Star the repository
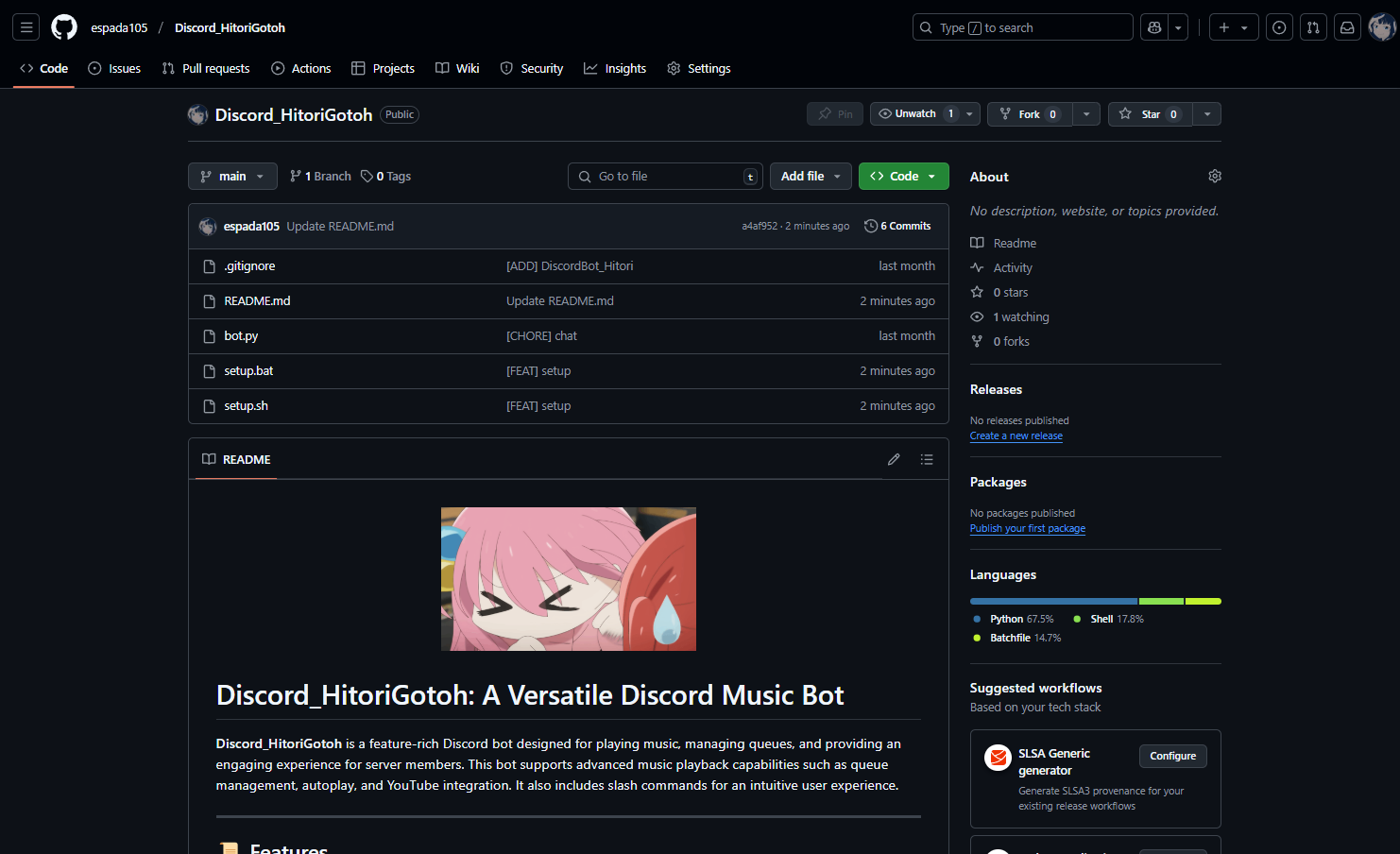The height and width of the screenshot is (854, 1400). point(1150,114)
